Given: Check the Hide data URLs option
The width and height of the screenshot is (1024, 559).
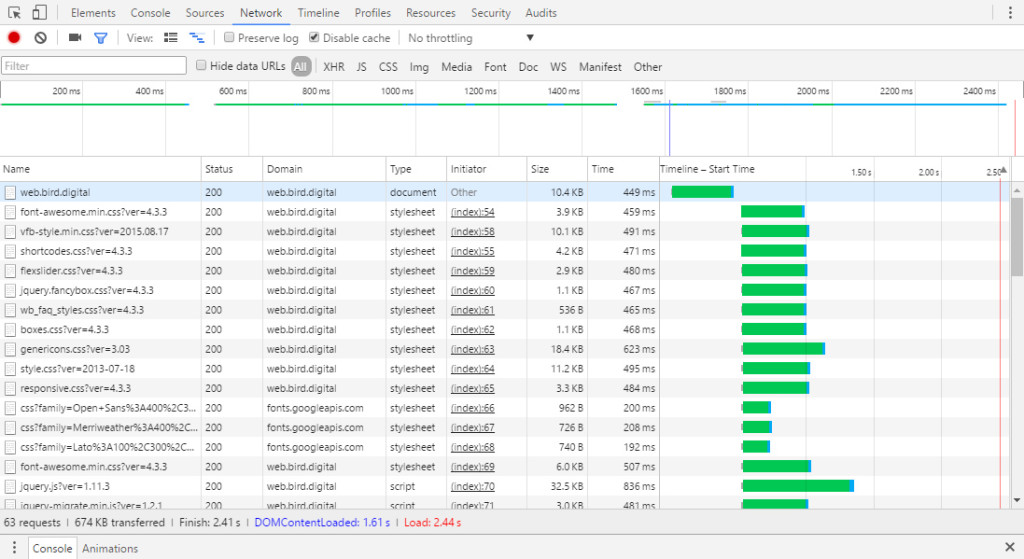Looking at the screenshot, I should 201,66.
